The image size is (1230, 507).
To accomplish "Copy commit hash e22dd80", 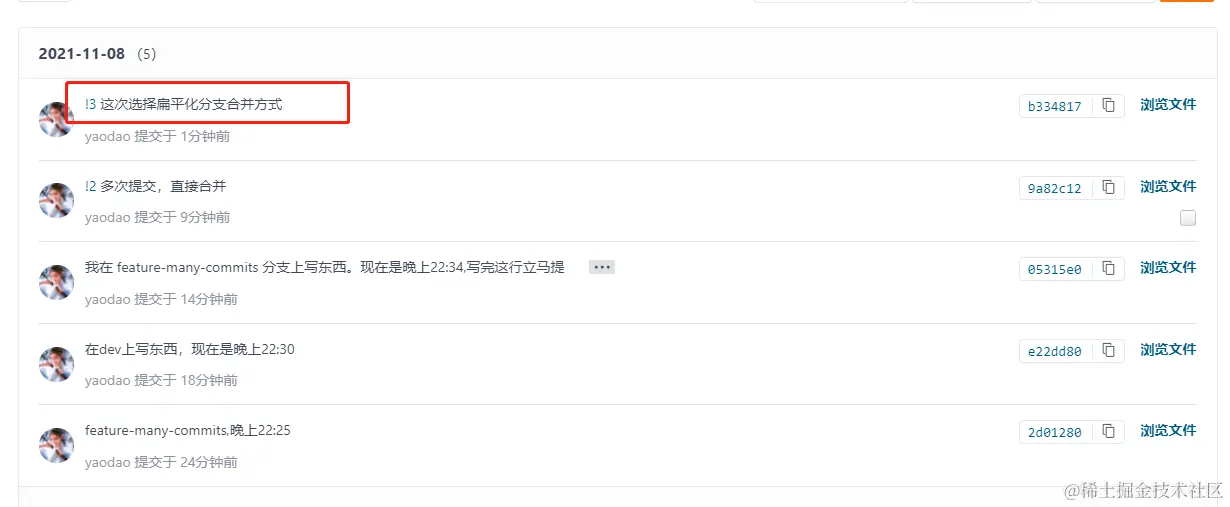I will point(1108,350).
